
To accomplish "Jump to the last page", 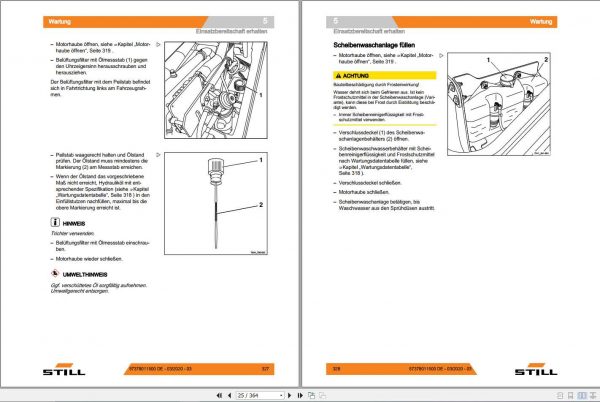I will 300,395.
